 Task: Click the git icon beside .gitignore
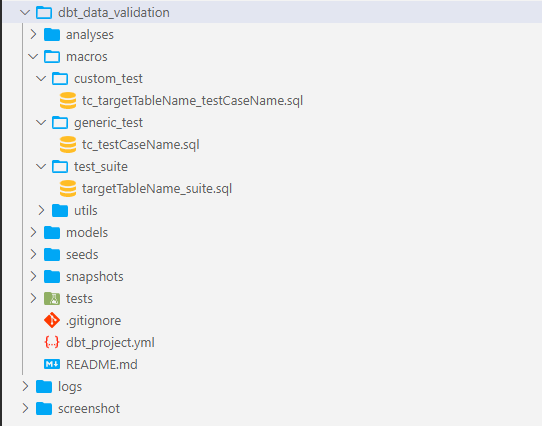click(52, 321)
